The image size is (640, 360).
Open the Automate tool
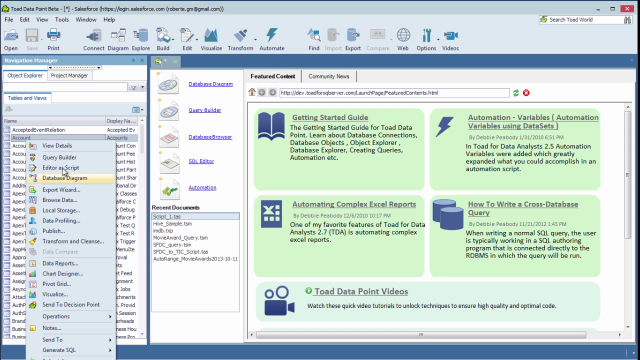[272, 39]
